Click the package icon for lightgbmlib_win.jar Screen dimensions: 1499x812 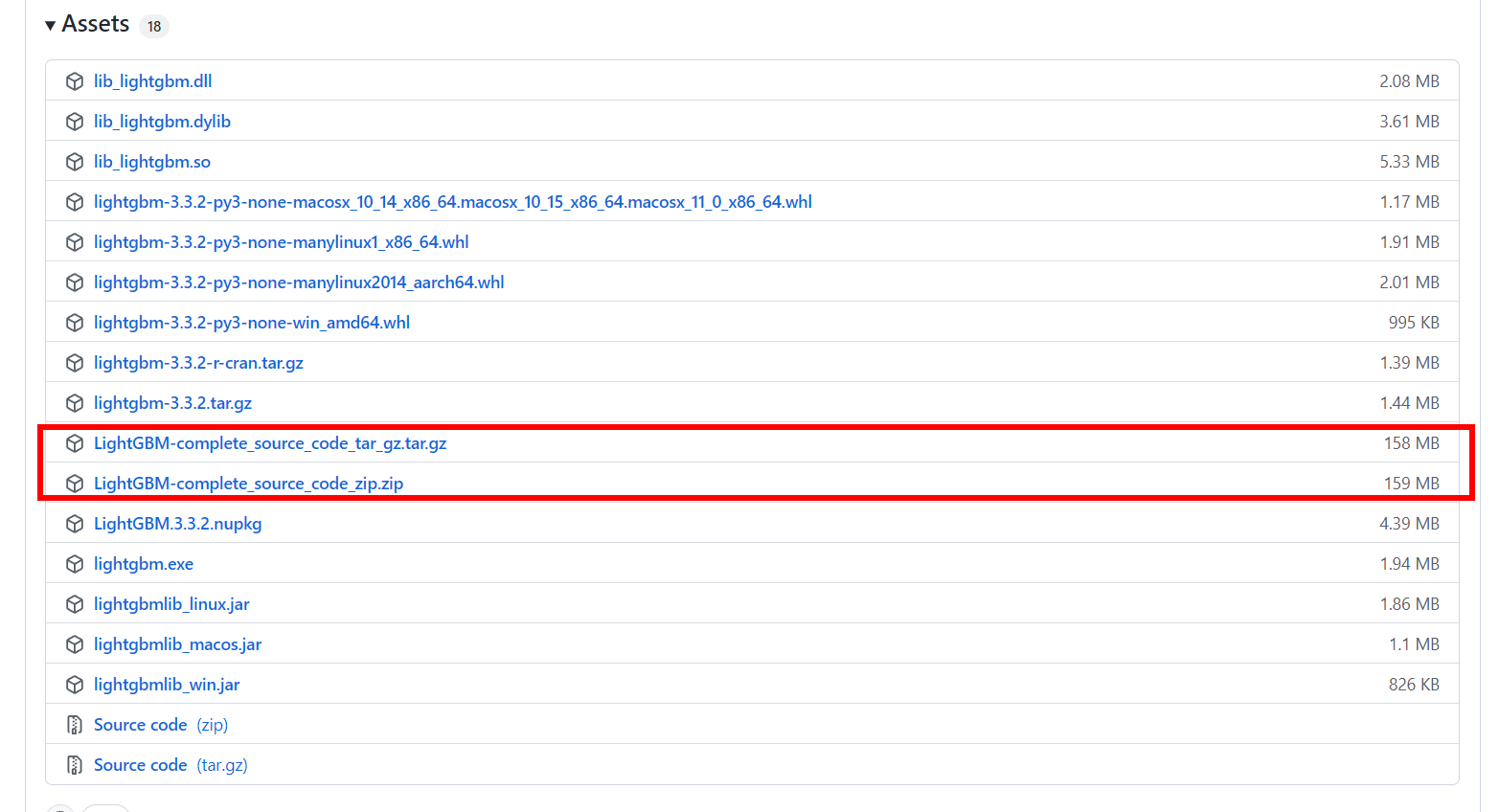(75, 685)
